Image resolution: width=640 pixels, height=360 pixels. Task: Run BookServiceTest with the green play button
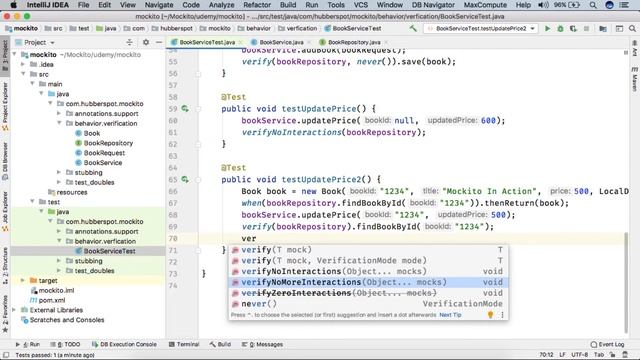point(547,29)
